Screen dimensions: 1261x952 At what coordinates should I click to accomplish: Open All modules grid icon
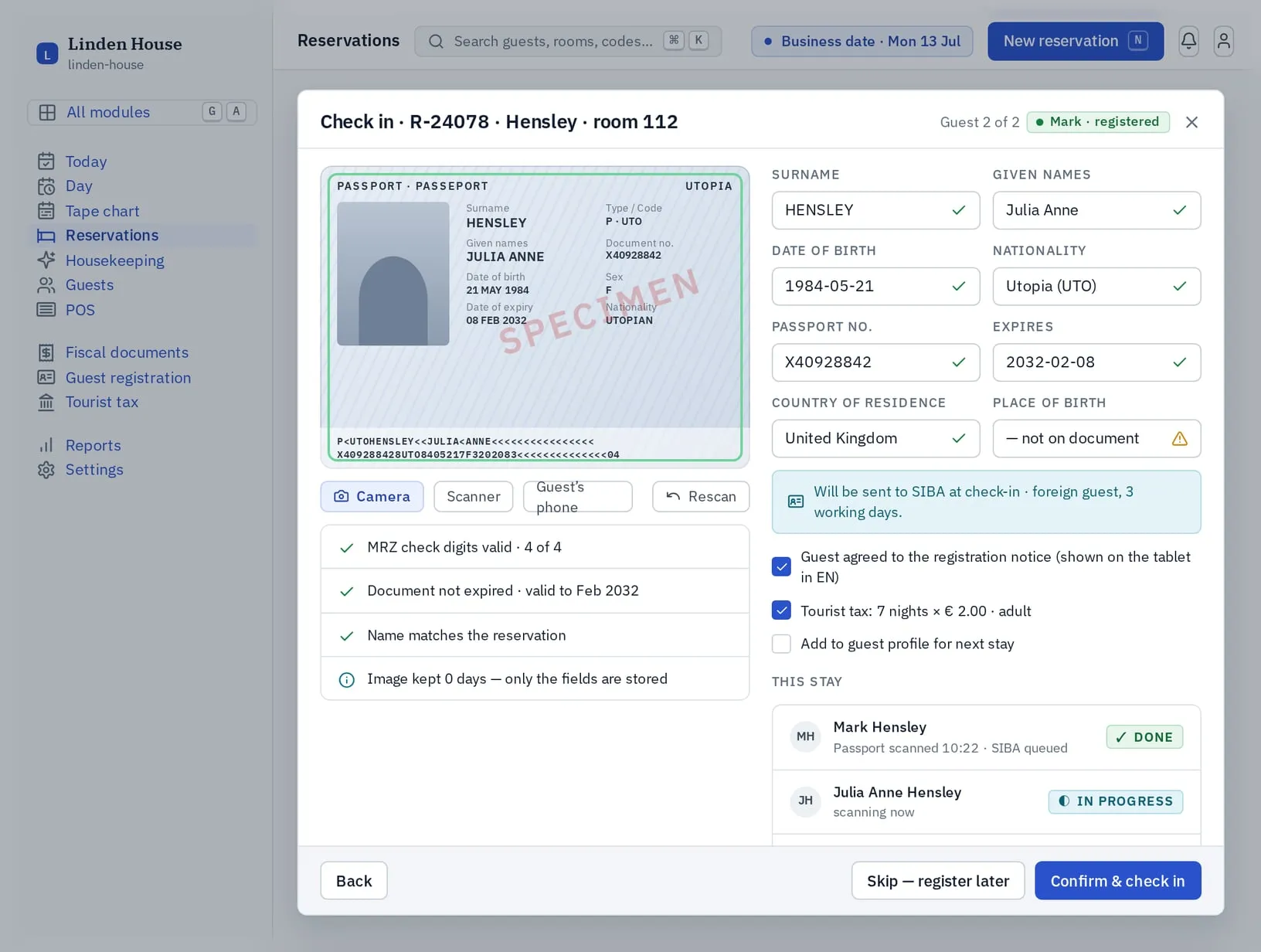pyautogui.click(x=47, y=112)
